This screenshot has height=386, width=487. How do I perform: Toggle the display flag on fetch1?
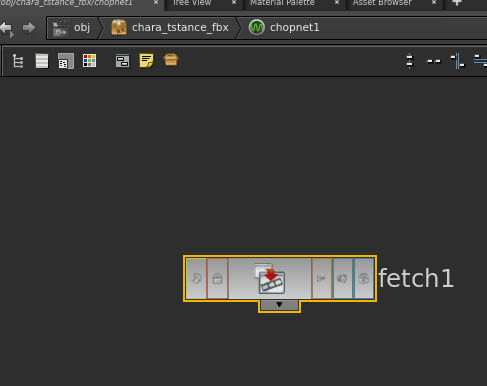pyautogui.click(x=364, y=278)
